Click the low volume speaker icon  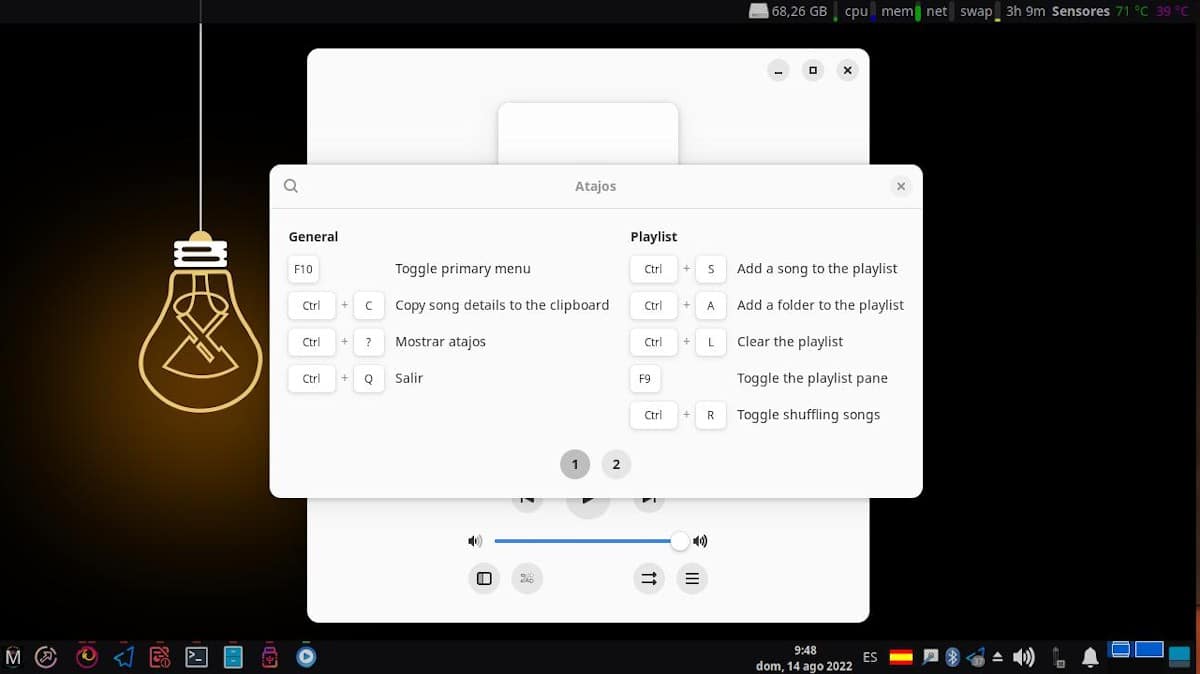(x=475, y=541)
